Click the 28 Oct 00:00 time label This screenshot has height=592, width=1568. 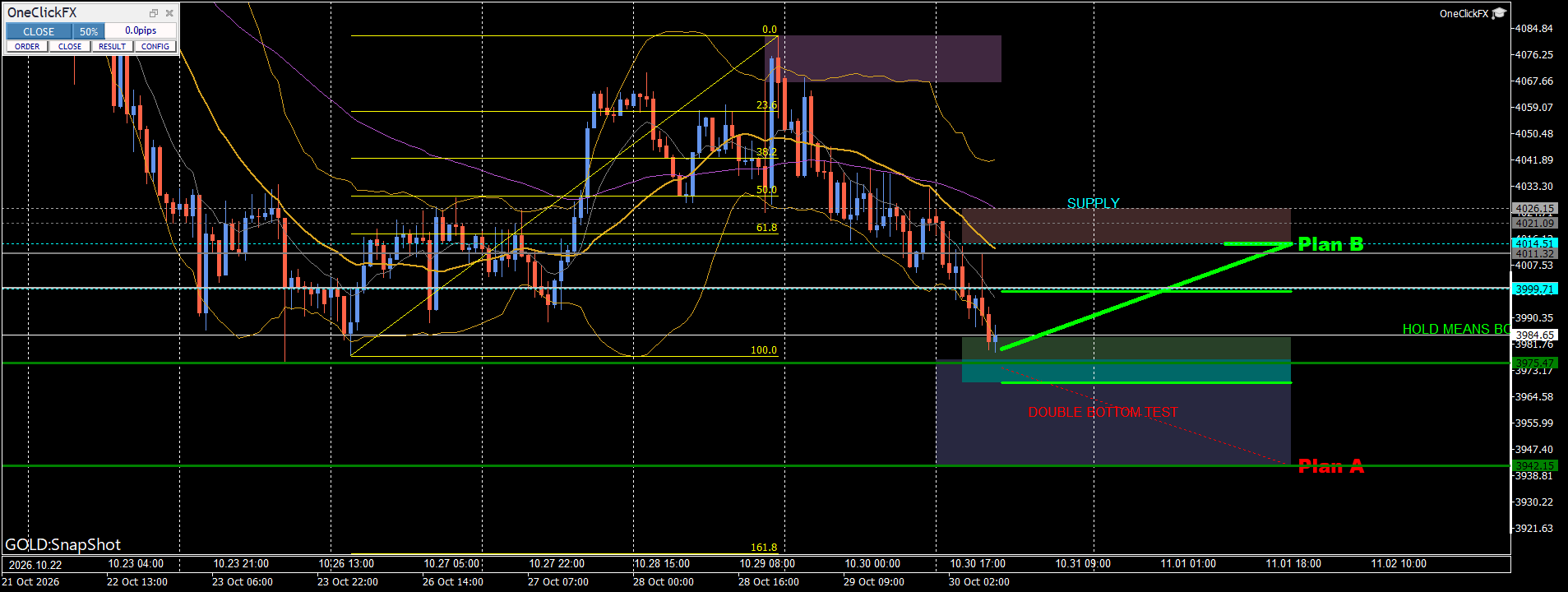click(663, 581)
